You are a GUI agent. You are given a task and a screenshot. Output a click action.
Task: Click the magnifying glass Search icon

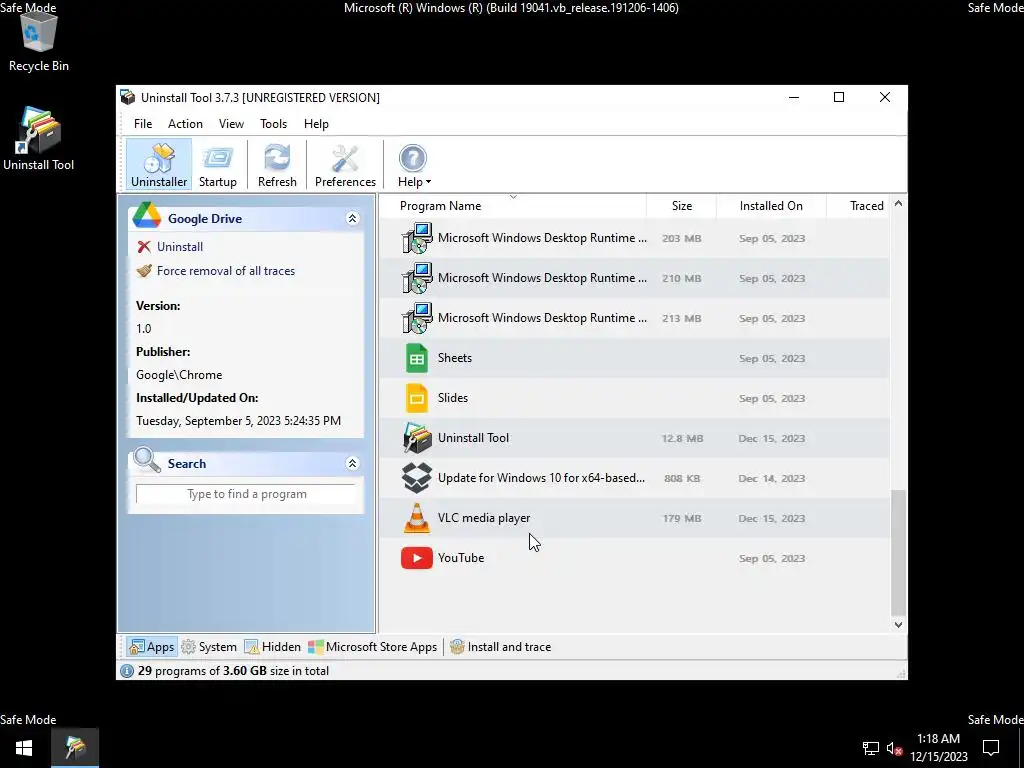coord(147,461)
